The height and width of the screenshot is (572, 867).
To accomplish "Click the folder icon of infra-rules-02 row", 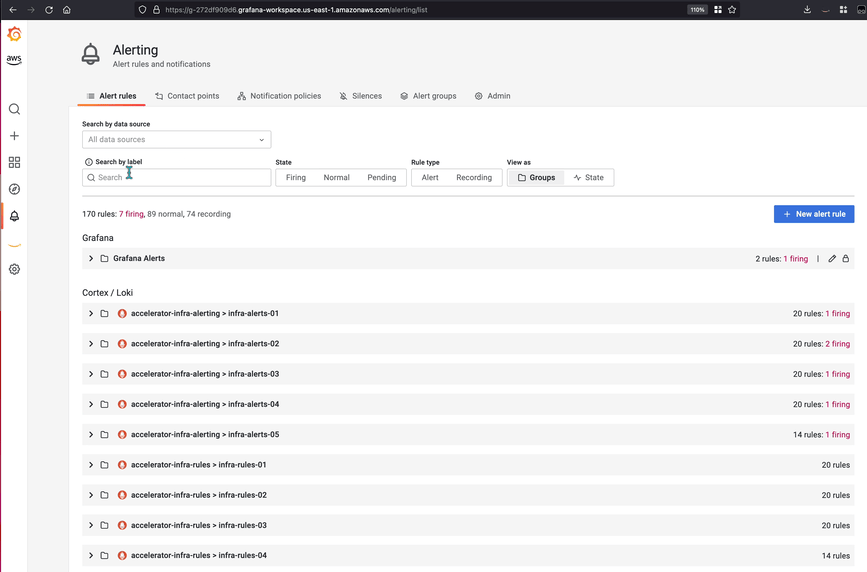I will (104, 495).
